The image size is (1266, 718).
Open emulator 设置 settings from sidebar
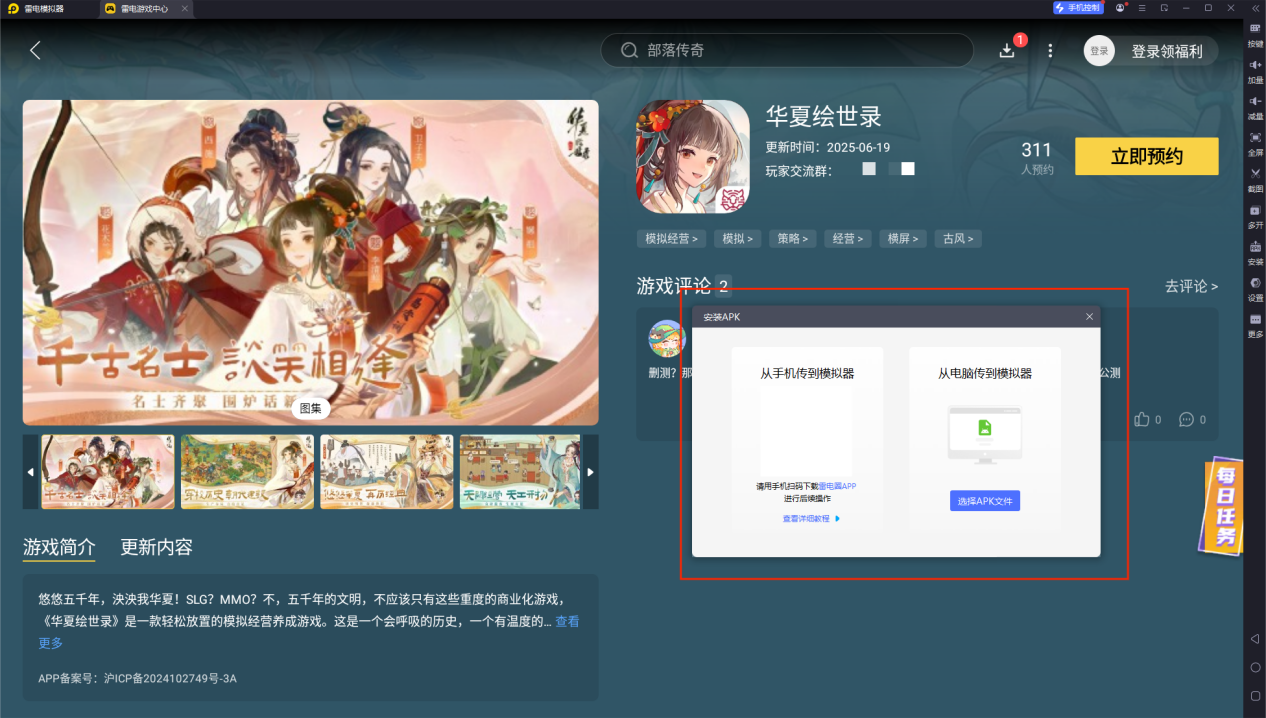click(1255, 288)
